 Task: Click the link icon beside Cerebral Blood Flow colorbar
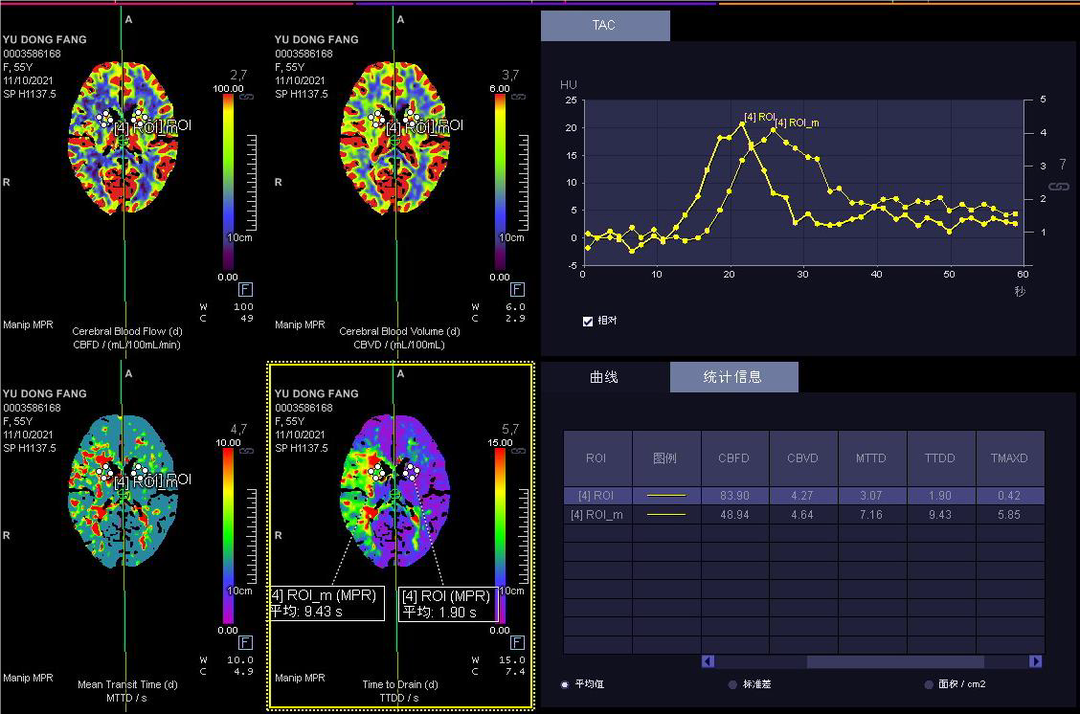247,97
